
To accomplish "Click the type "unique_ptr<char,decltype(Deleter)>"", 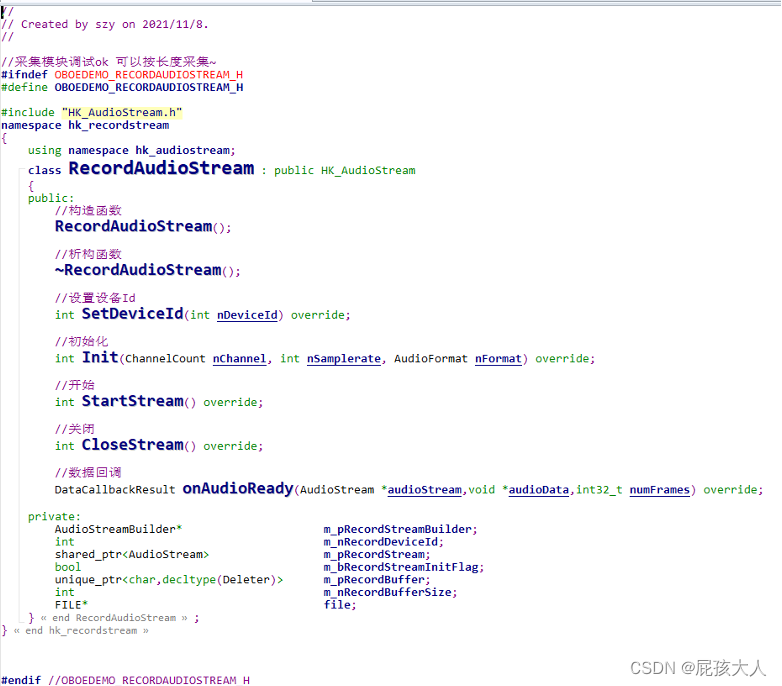I will click(169, 580).
